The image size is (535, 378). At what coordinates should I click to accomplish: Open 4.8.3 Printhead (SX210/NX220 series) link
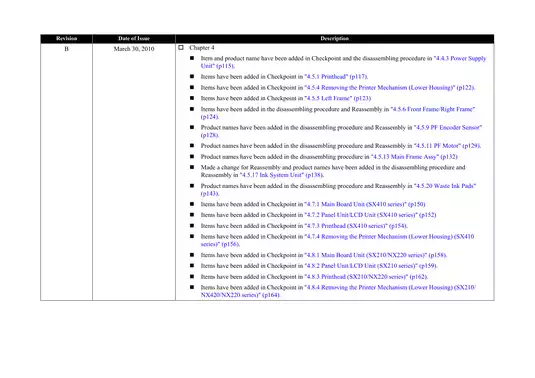(366, 277)
